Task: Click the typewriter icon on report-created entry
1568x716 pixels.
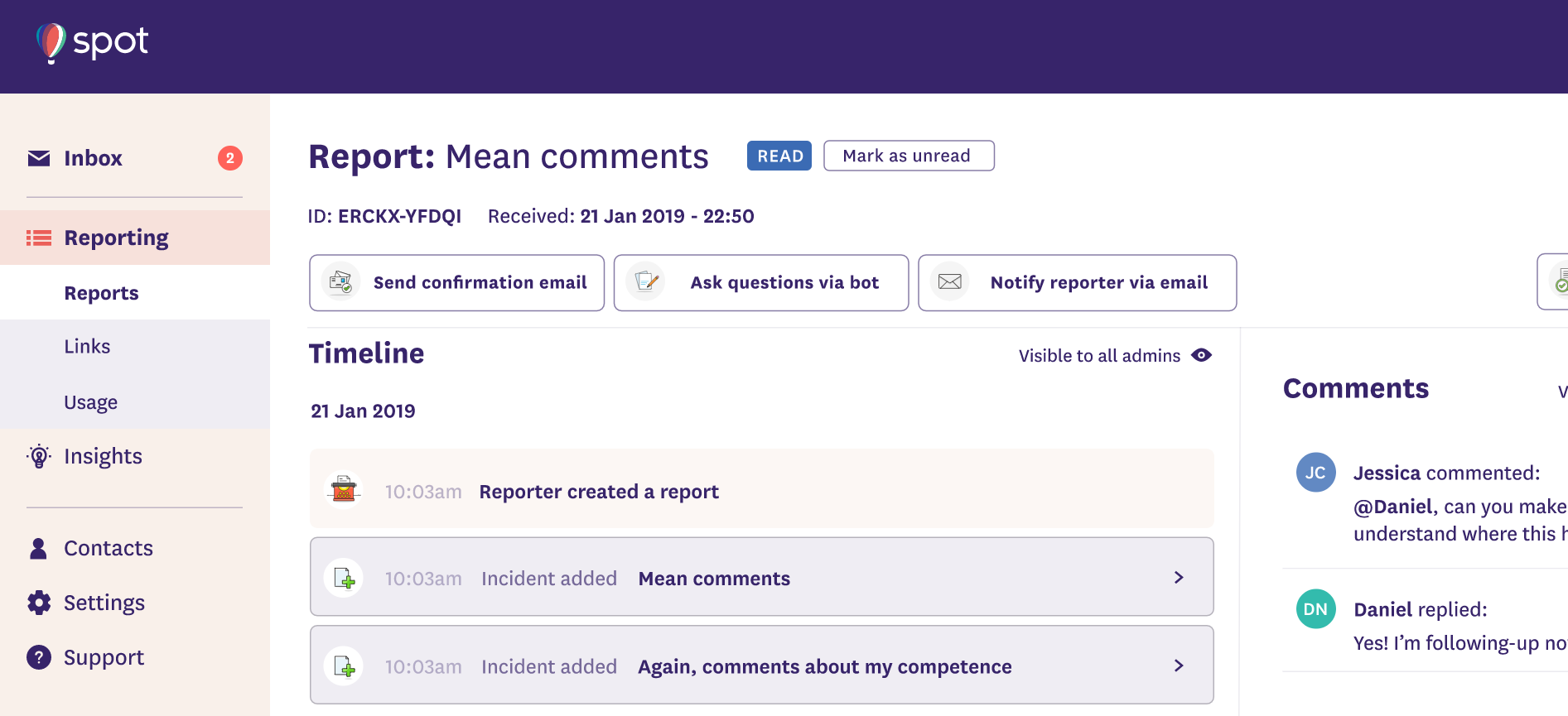Action: (344, 490)
